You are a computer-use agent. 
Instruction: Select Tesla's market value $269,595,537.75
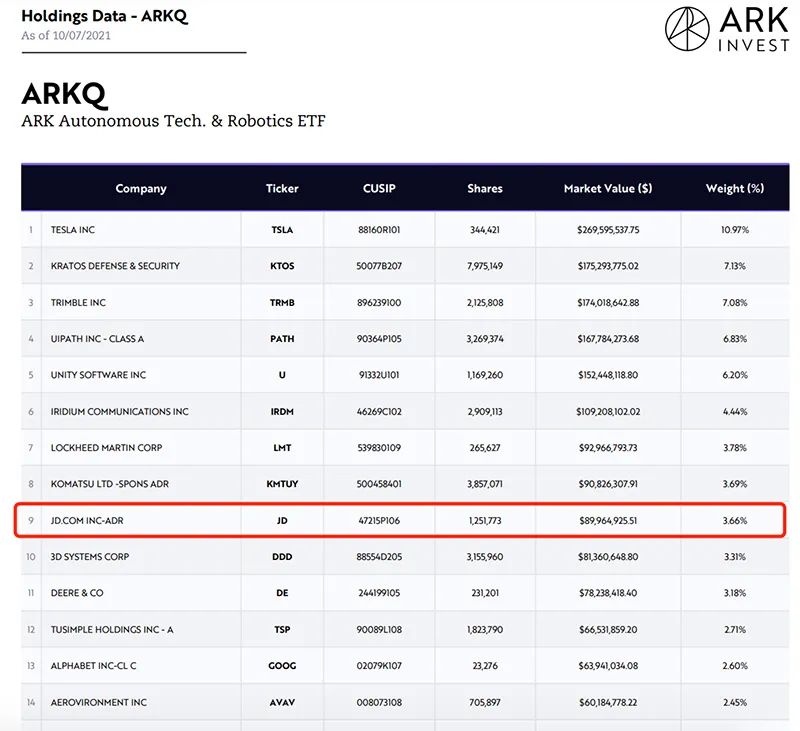click(608, 230)
